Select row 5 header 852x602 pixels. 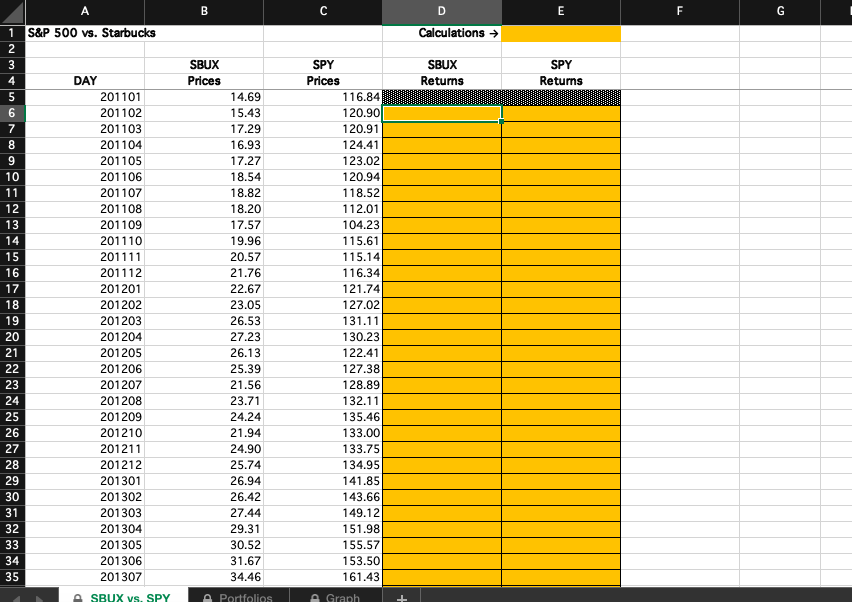coord(12,97)
